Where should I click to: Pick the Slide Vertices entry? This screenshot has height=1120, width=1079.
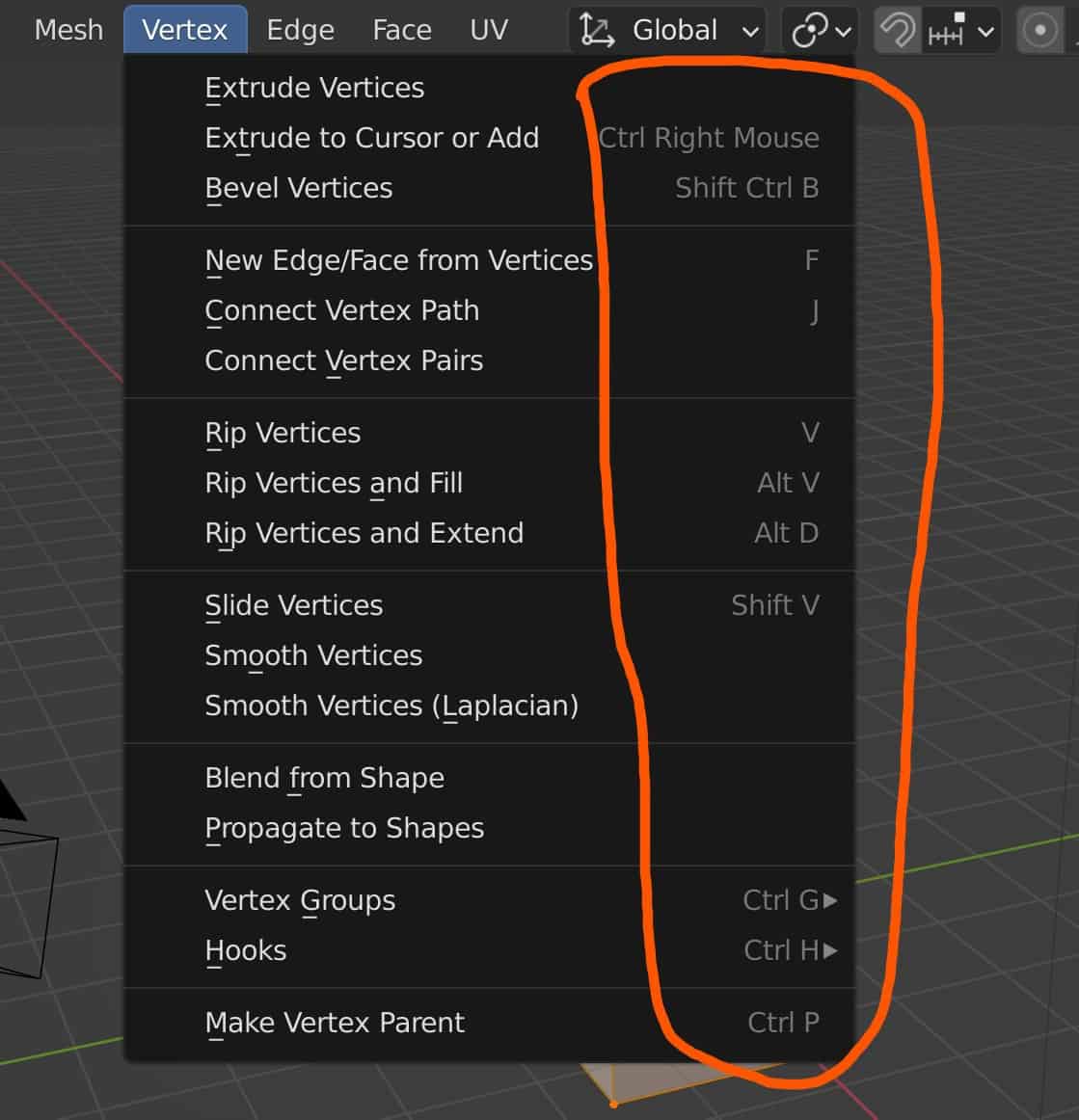coord(294,605)
